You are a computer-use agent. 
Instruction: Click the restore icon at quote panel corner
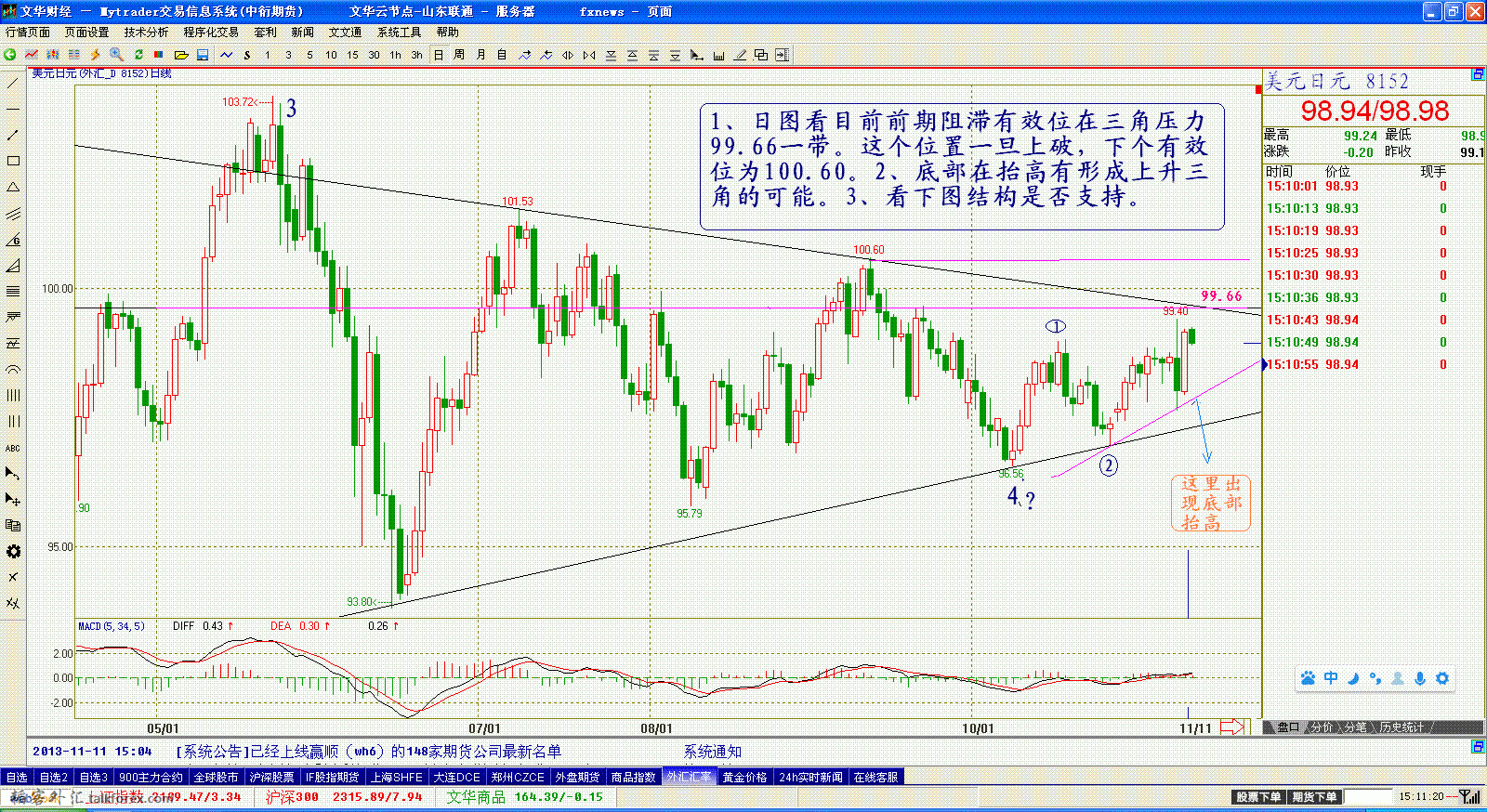tap(1478, 74)
